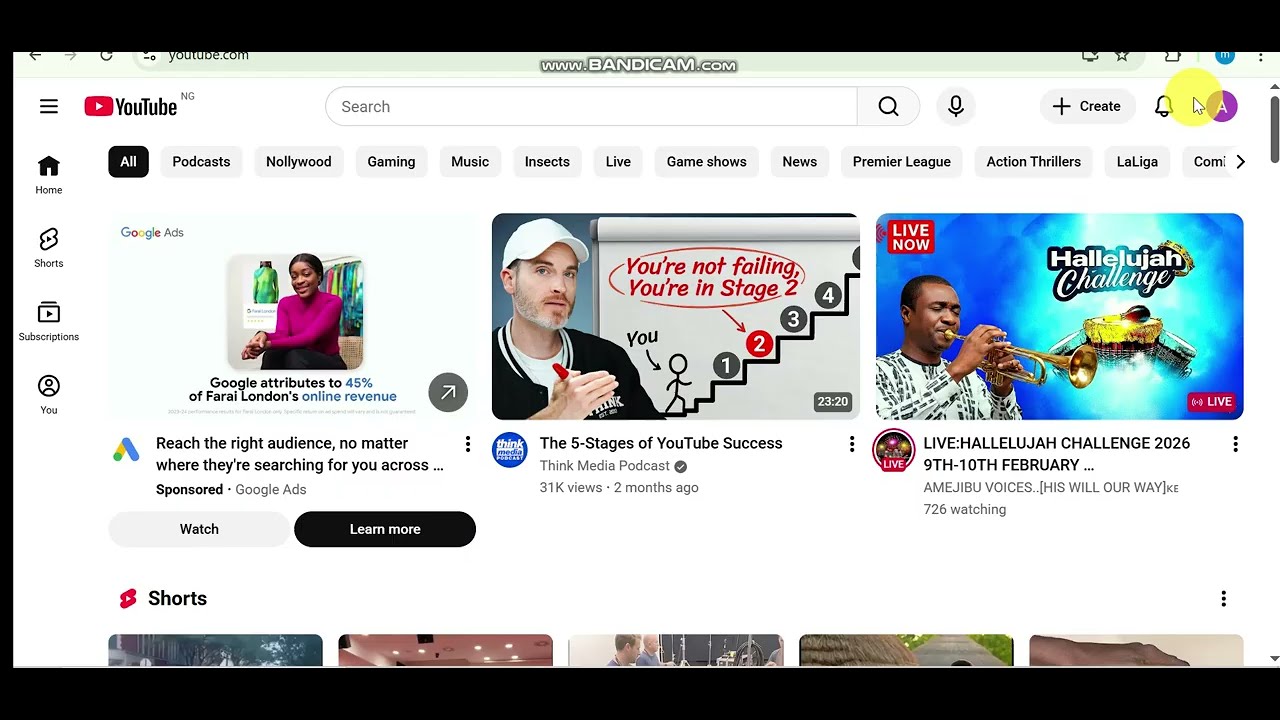Click the search magnifier button
The image size is (1280, 720).
pos(888,106)
